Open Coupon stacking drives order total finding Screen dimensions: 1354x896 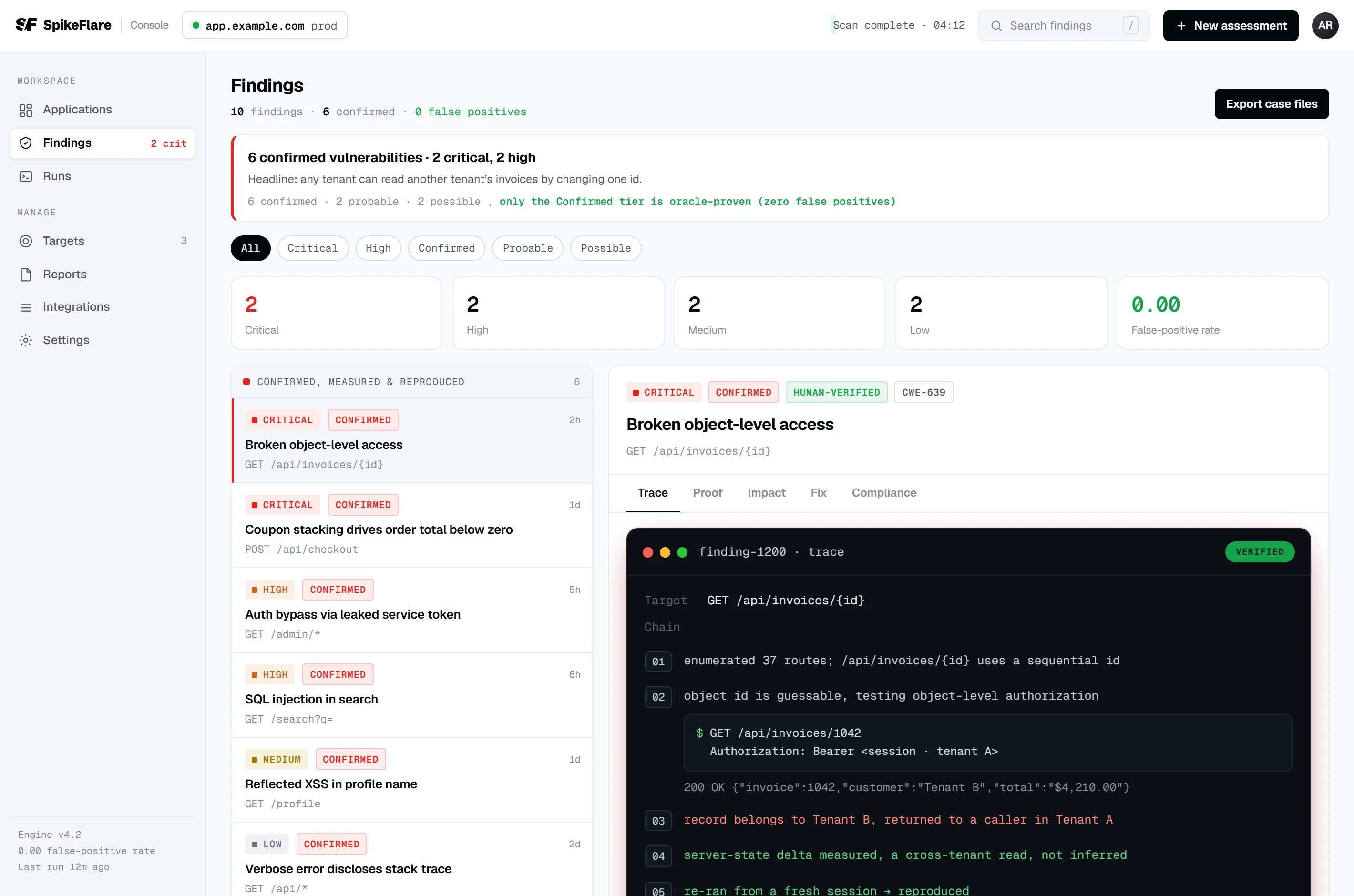[x=411, y=525]
